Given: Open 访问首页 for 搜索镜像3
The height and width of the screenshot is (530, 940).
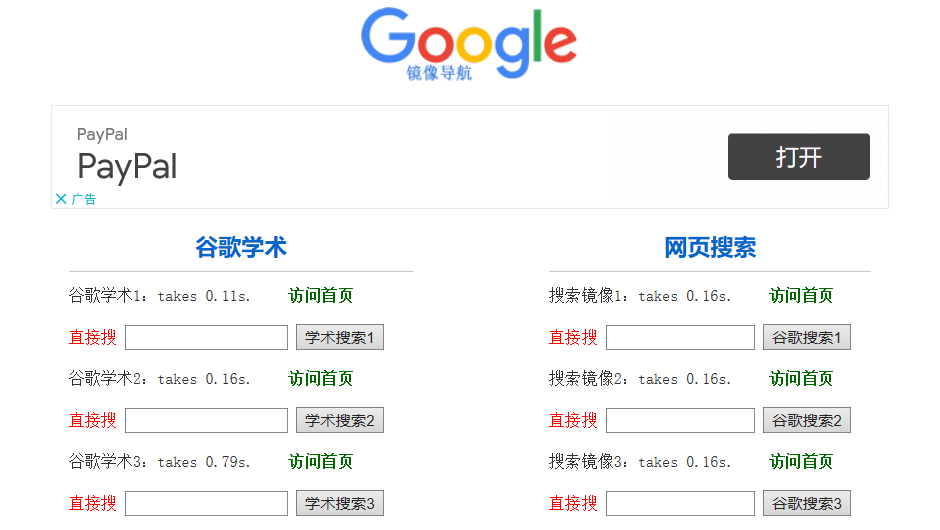Looking at the screenshot, I should (x=800, y=462).
